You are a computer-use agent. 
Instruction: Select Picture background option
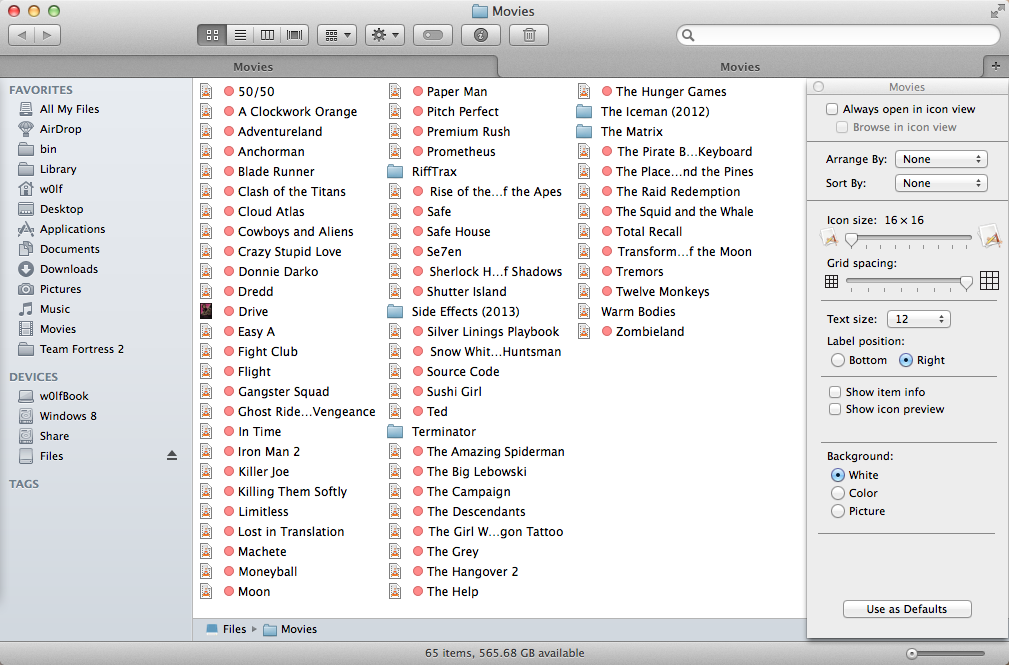(x=837, y=510)
